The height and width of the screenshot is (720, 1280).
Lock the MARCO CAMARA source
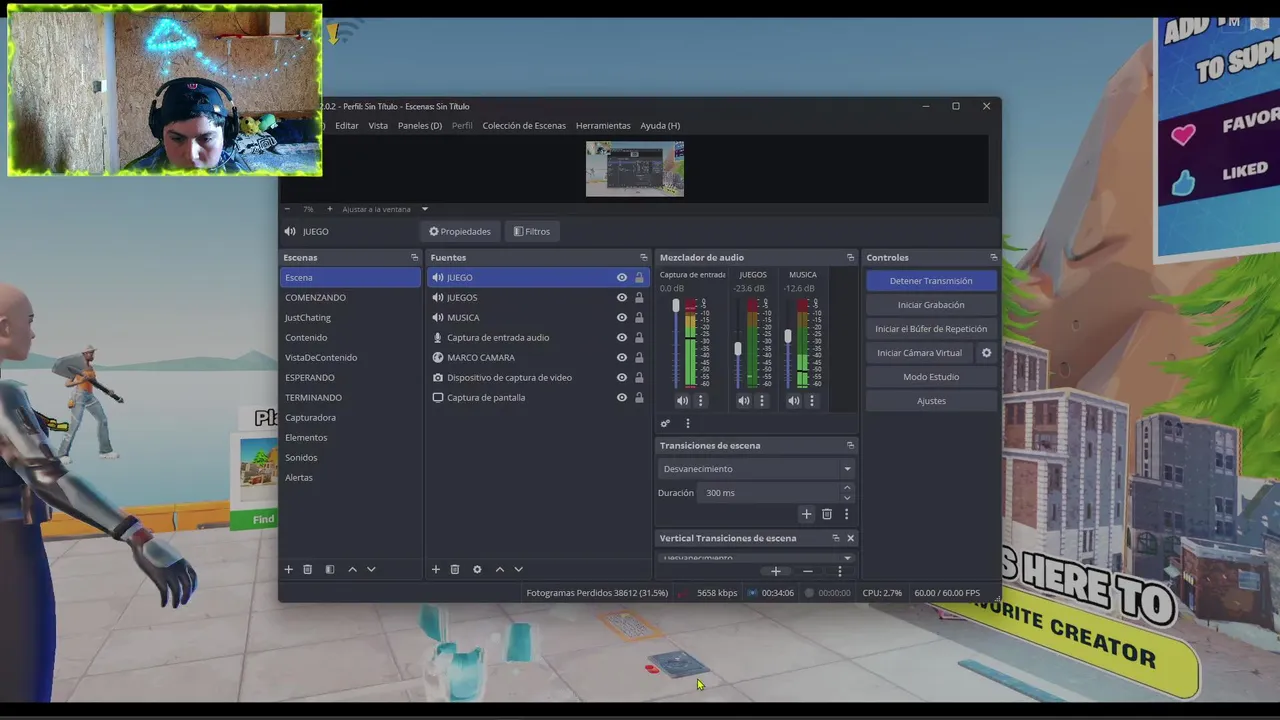[x=639, y=358]
